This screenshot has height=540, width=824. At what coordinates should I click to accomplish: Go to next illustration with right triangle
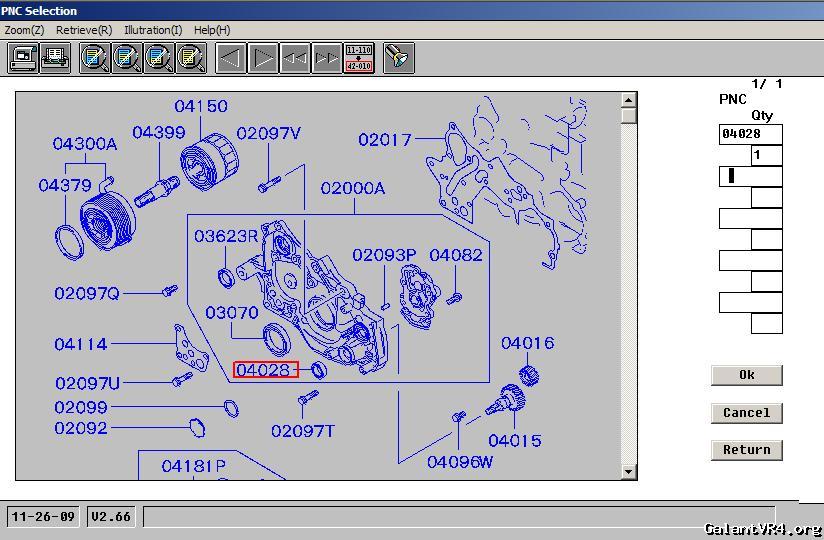pyautogui.click(x=263, y=58)
